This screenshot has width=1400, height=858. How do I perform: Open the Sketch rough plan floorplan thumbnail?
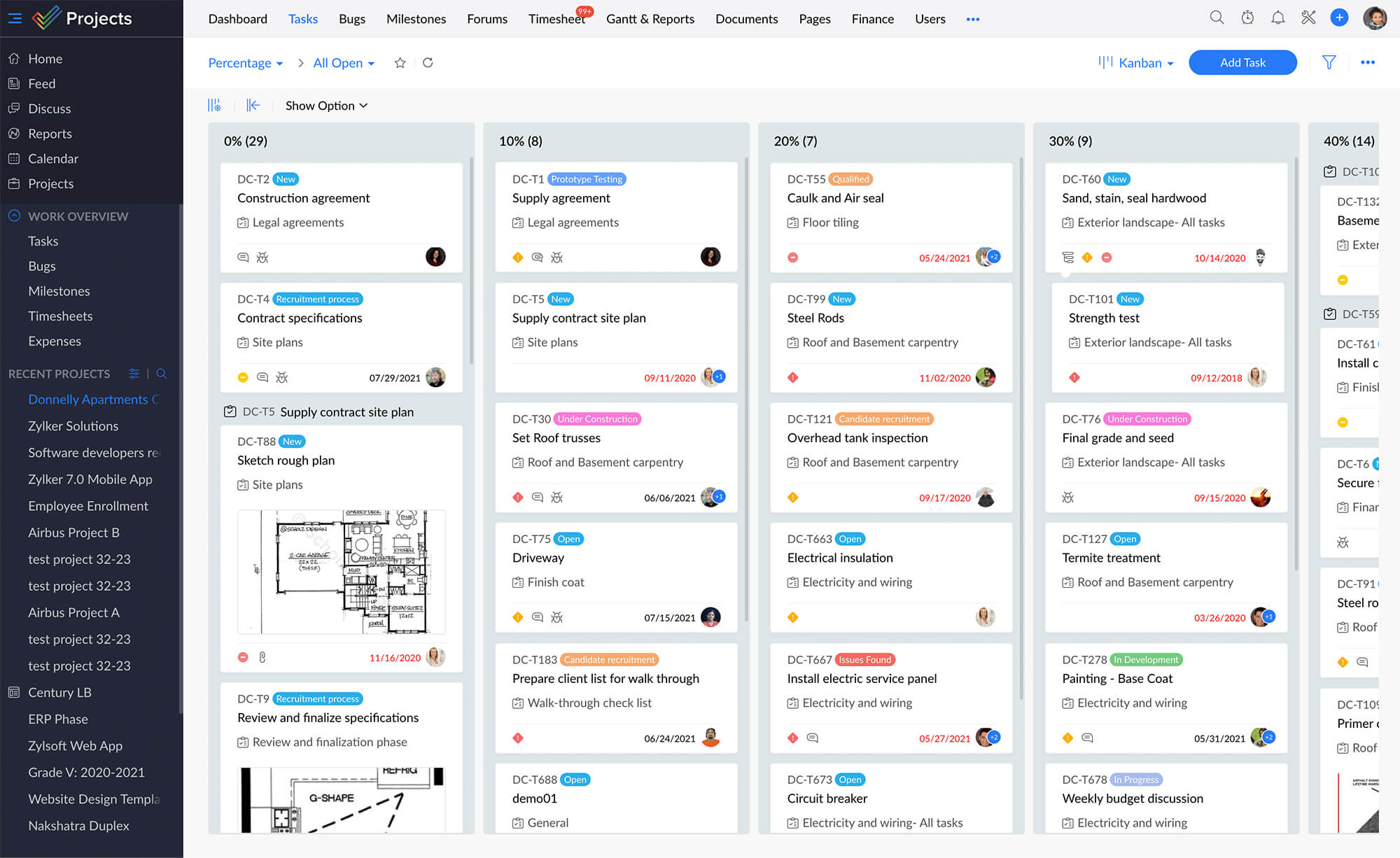[341, 572]
